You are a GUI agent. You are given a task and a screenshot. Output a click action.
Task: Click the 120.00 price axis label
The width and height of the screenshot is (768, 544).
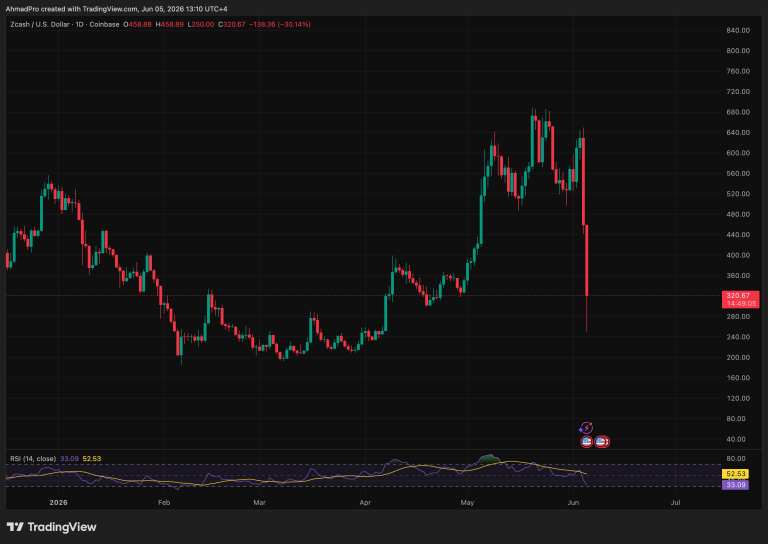[x=738, y=398]
